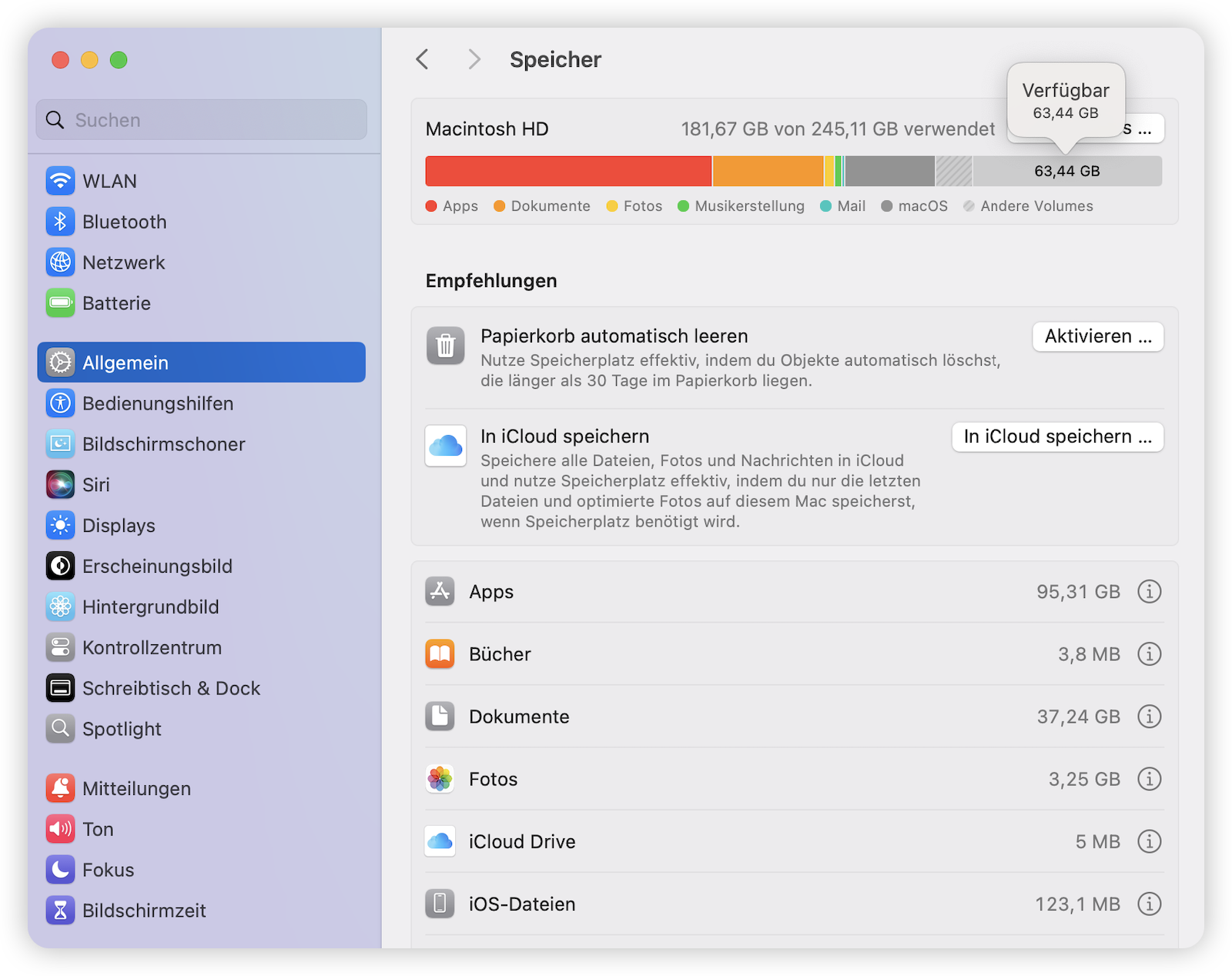Viewport: 1232px width, 976px height.
Task: Open Ton speaker icon
Action: pos(60,830)
